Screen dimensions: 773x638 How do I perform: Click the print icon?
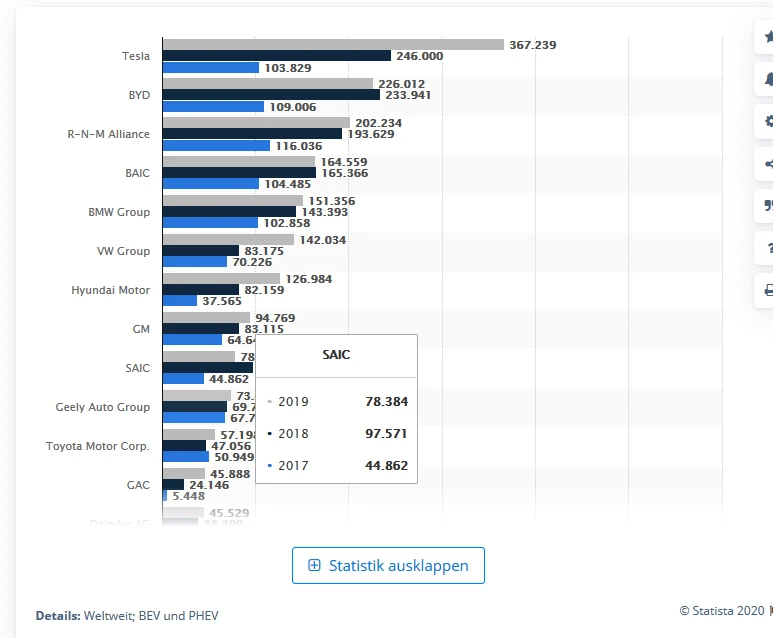(767, 290)
